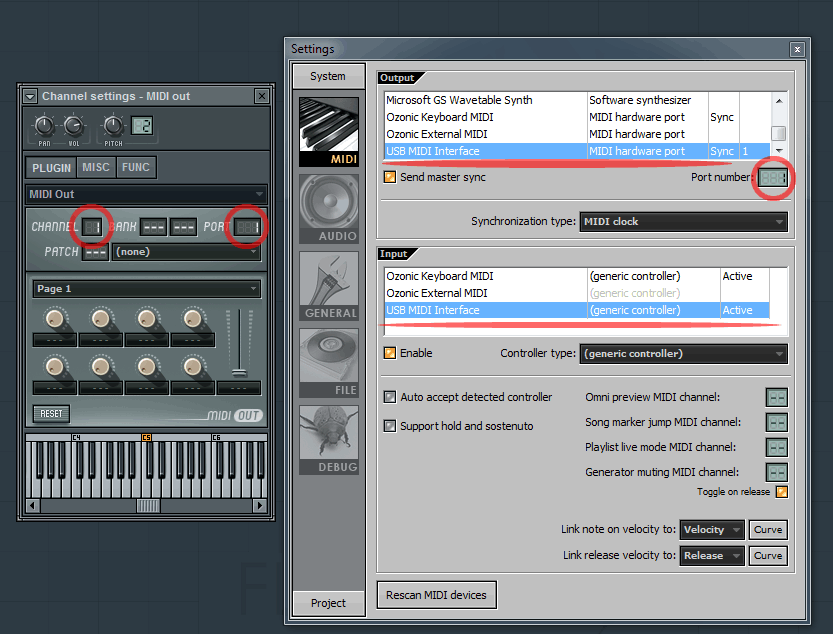Click the highlighted C5 key label on keyboard

click(x=147, y=438)
